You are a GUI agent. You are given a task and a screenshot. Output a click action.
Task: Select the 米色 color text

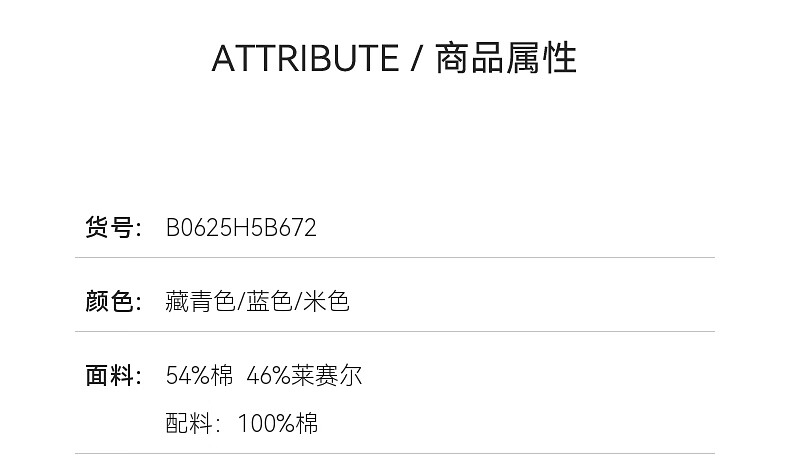coord(326,302)
